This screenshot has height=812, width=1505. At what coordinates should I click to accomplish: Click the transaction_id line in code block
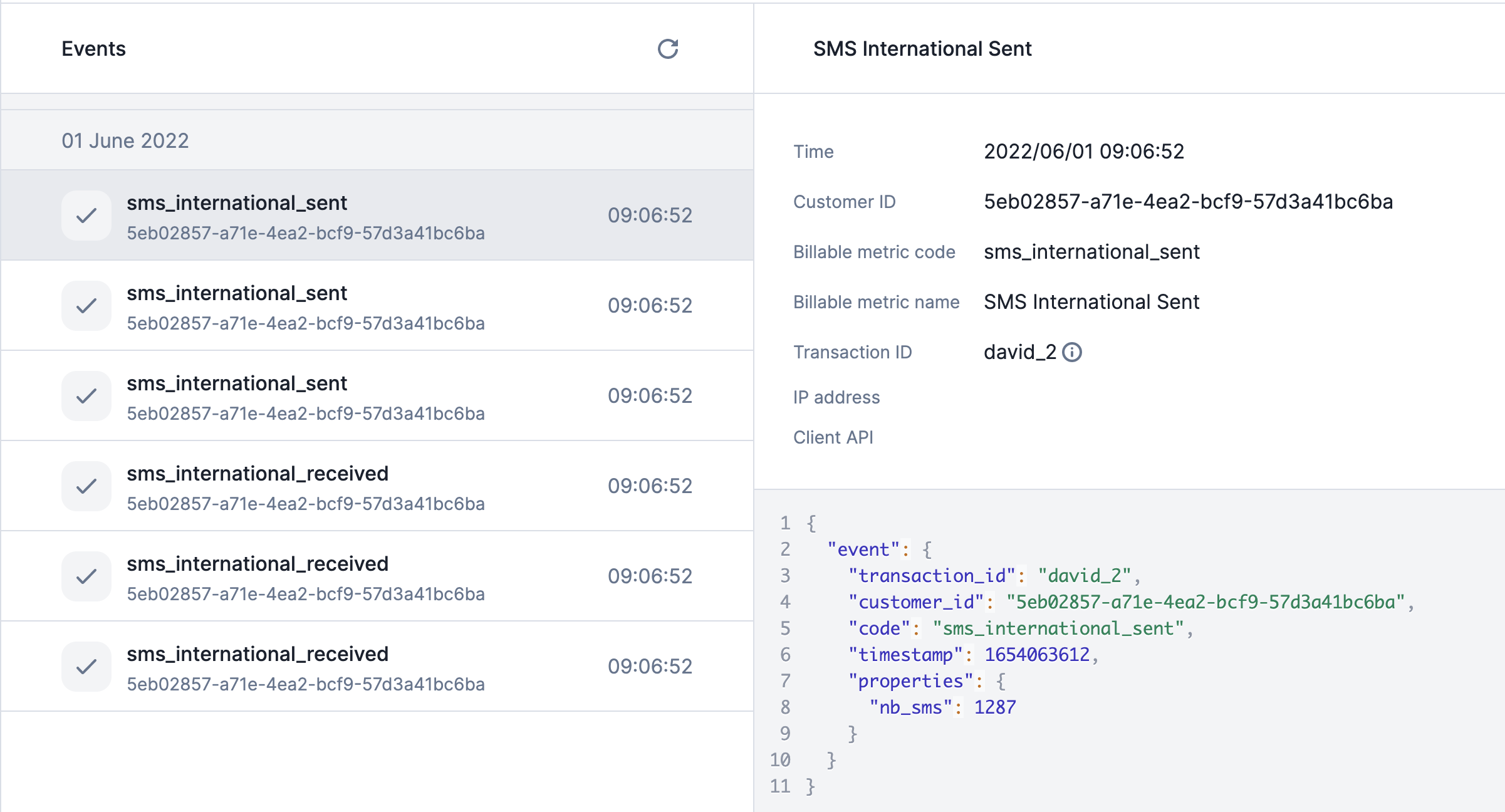point(994,576)
